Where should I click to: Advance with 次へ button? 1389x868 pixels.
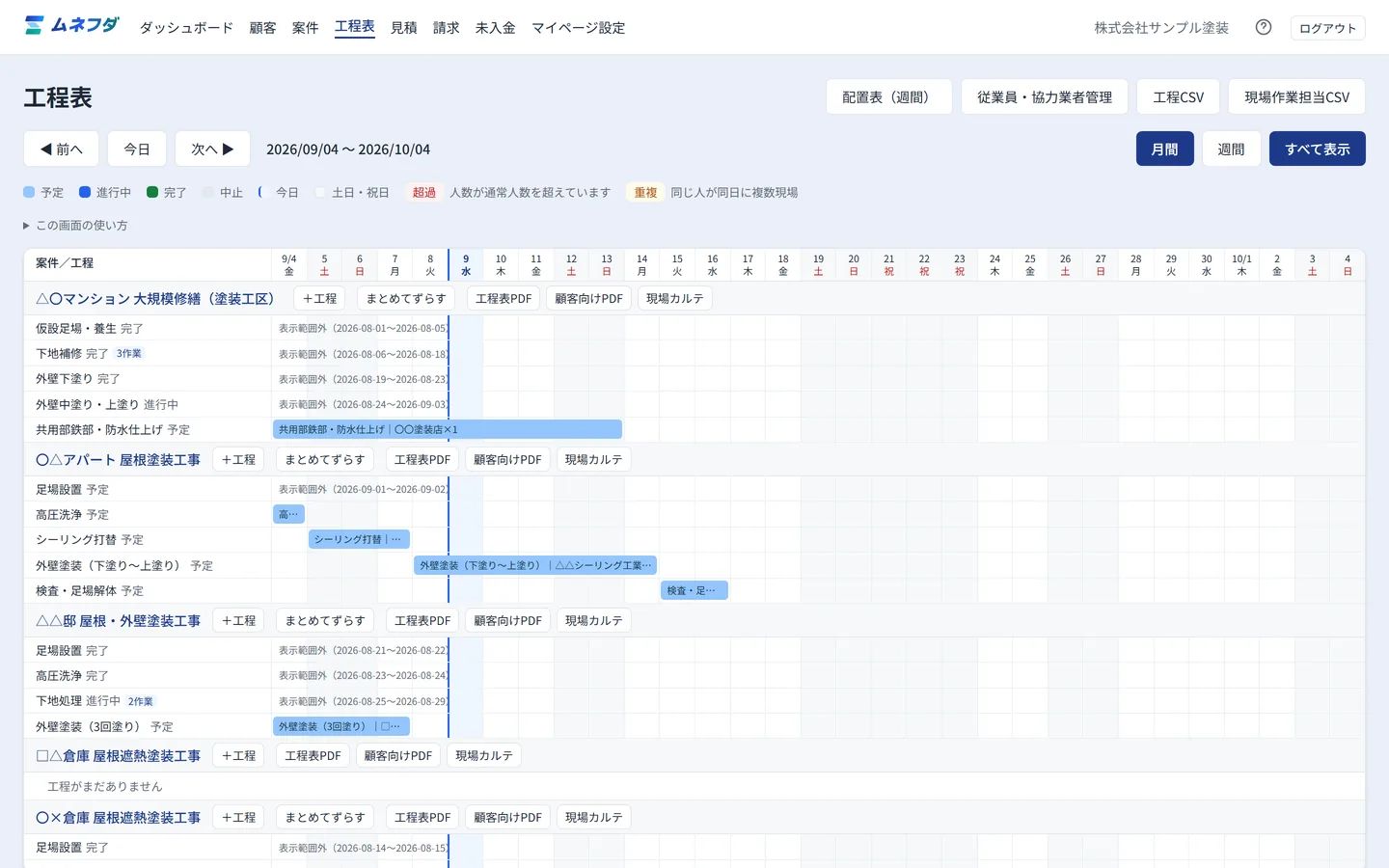pyautogui.click(x=212, y=149)
